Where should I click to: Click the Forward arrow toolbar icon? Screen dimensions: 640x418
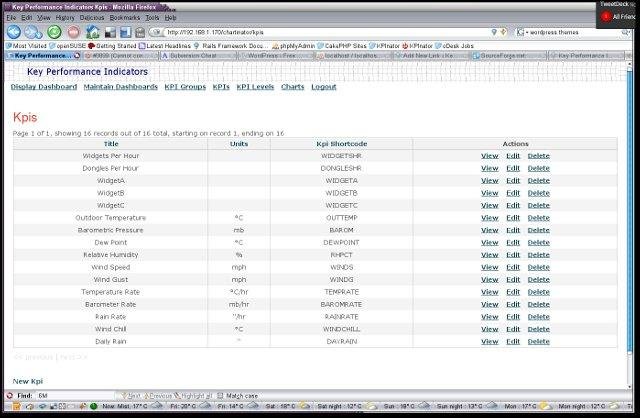coord(33,32)
